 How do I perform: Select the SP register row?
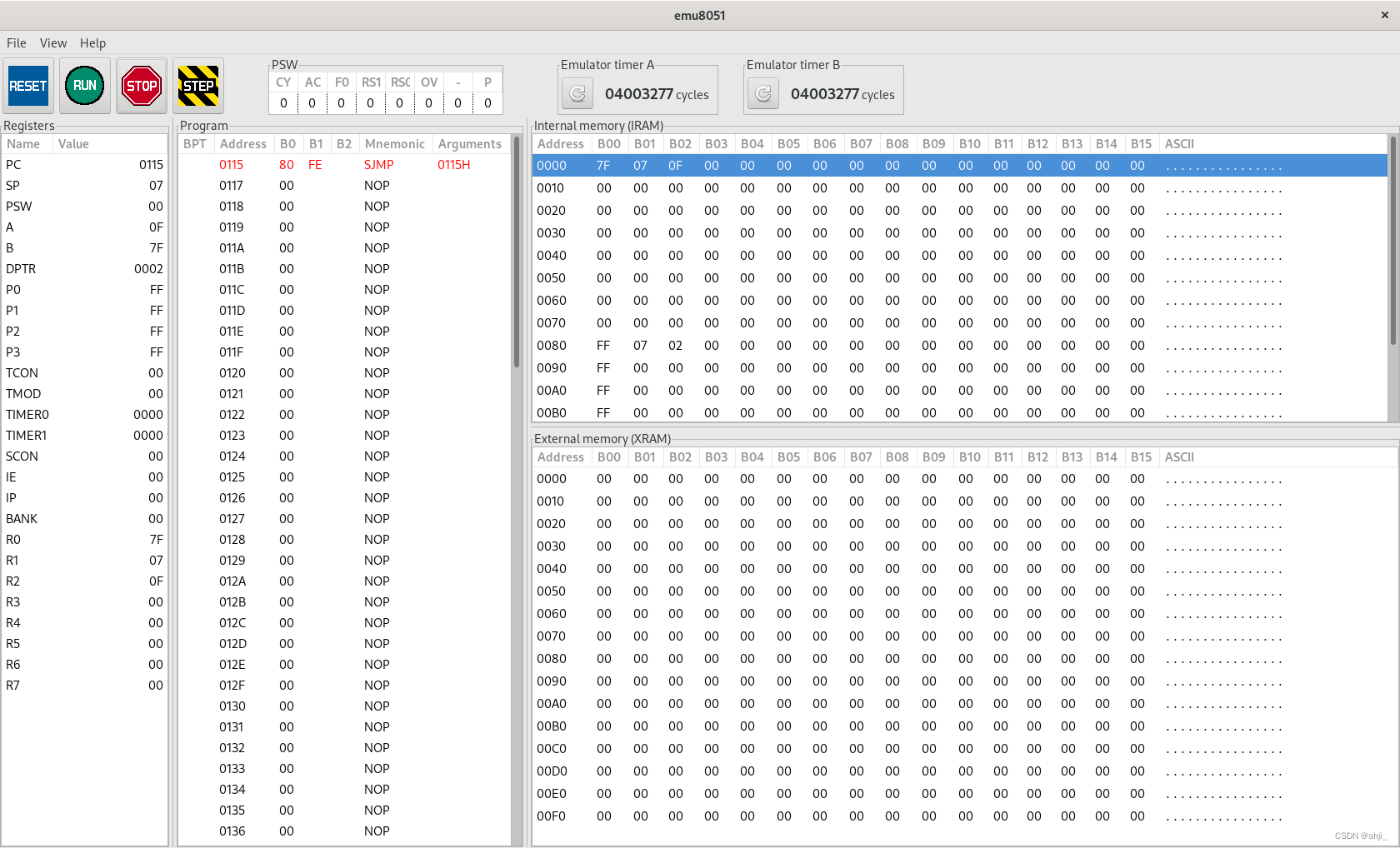(84, 186)
